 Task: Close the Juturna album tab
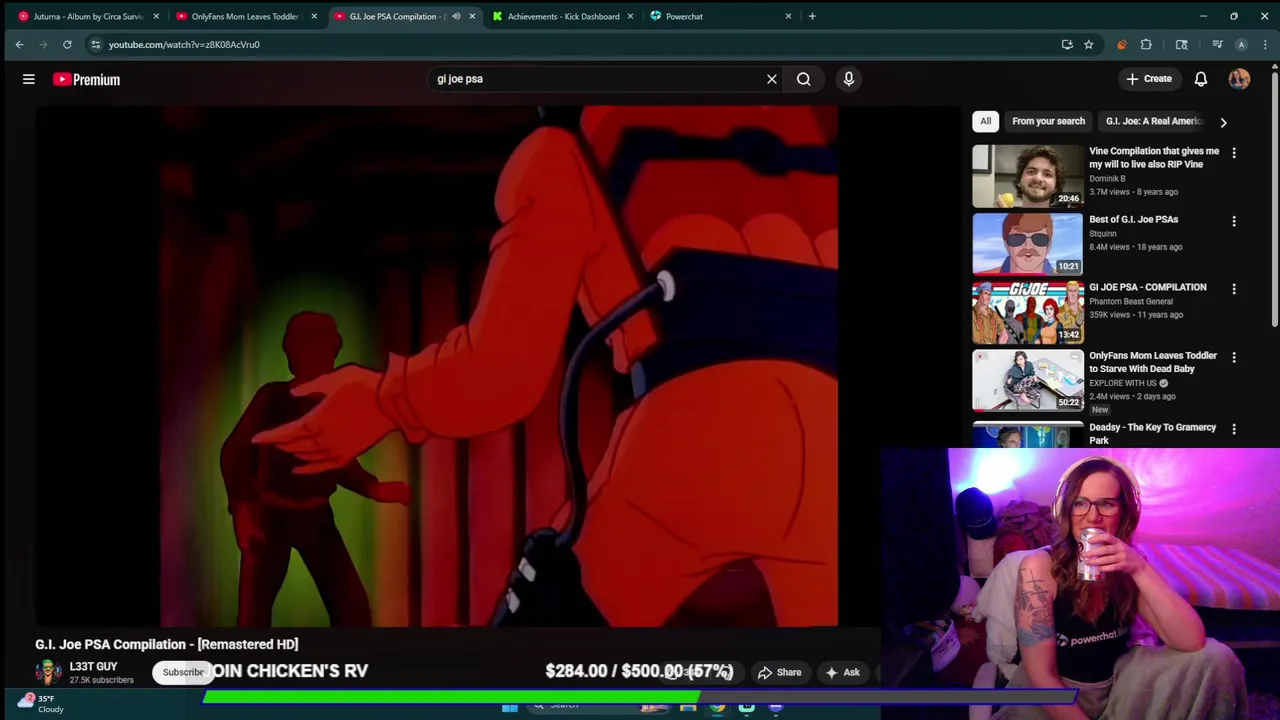point(156,16)
